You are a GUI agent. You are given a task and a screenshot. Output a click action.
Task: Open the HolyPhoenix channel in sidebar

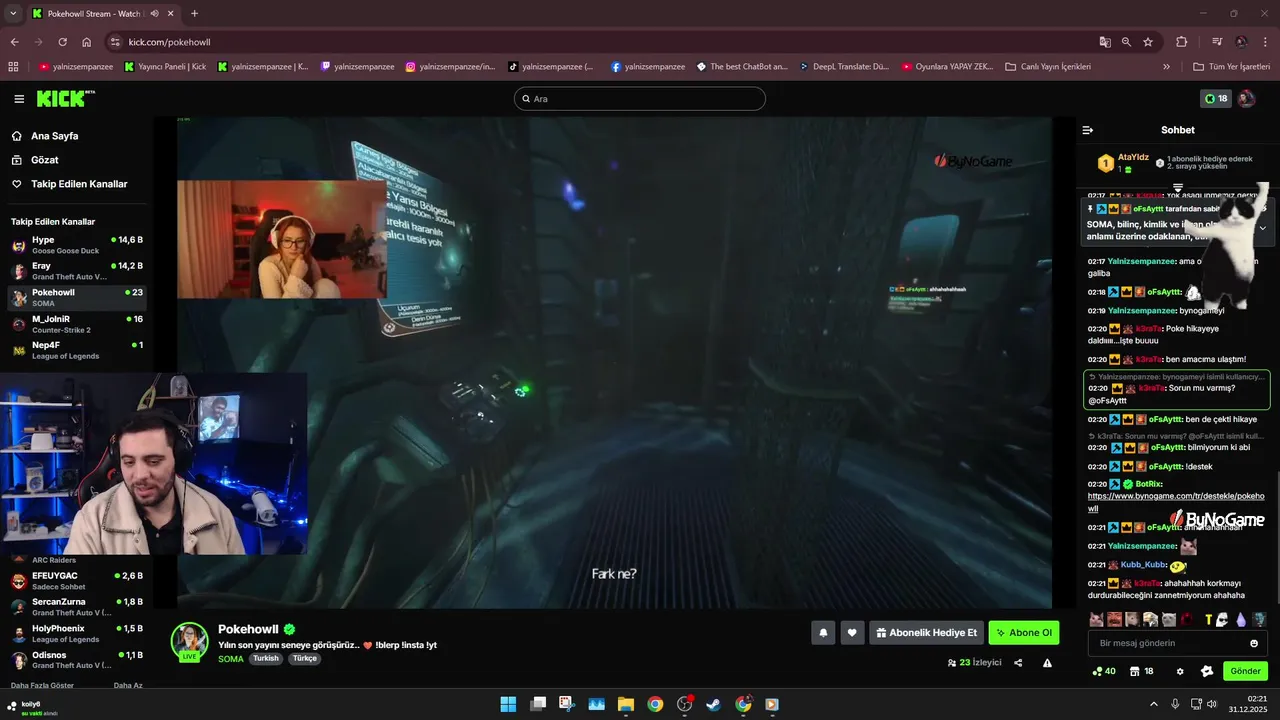[x=77, y=633]
